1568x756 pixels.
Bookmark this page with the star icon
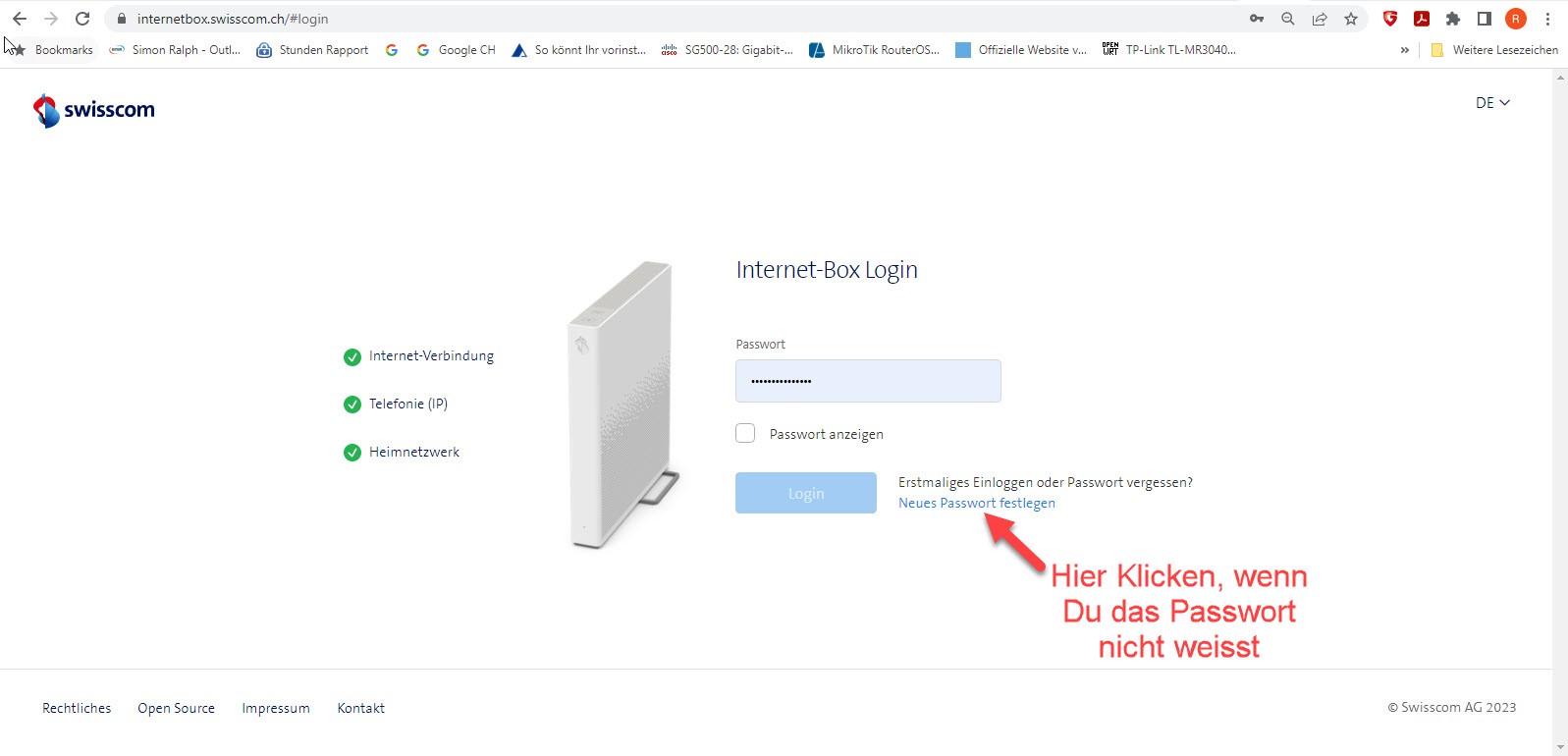(1351, 19)
